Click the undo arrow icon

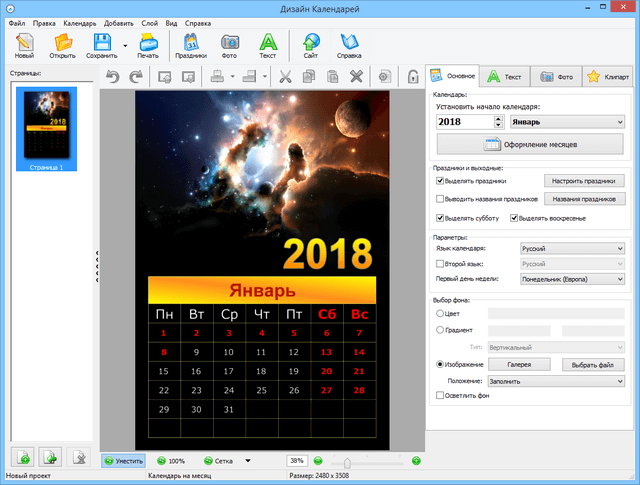111,77
